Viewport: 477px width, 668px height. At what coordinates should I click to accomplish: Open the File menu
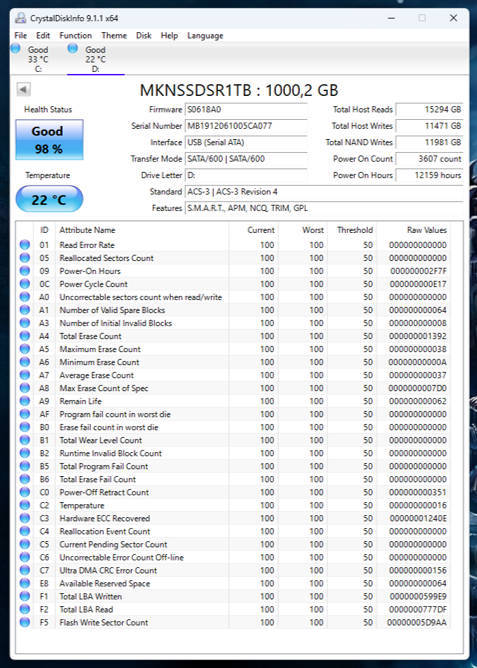point(20,35)
